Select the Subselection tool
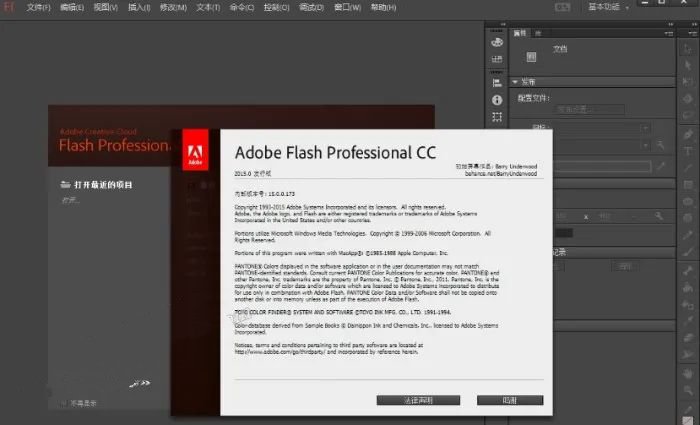This screenshot has width=700, height=425. pyautogui.click(x=688, y=65)
